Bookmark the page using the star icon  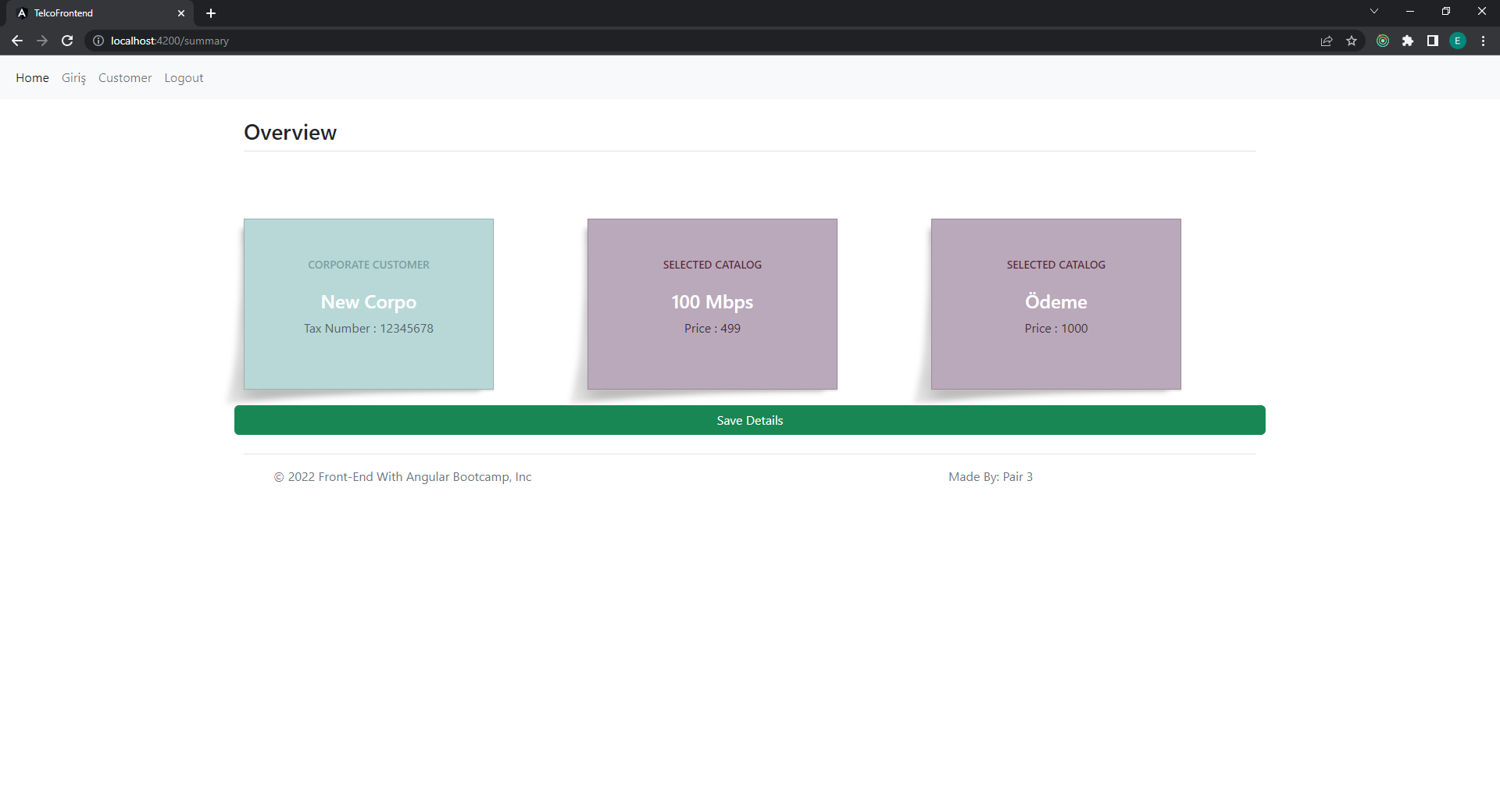(x=1352, y=41)
